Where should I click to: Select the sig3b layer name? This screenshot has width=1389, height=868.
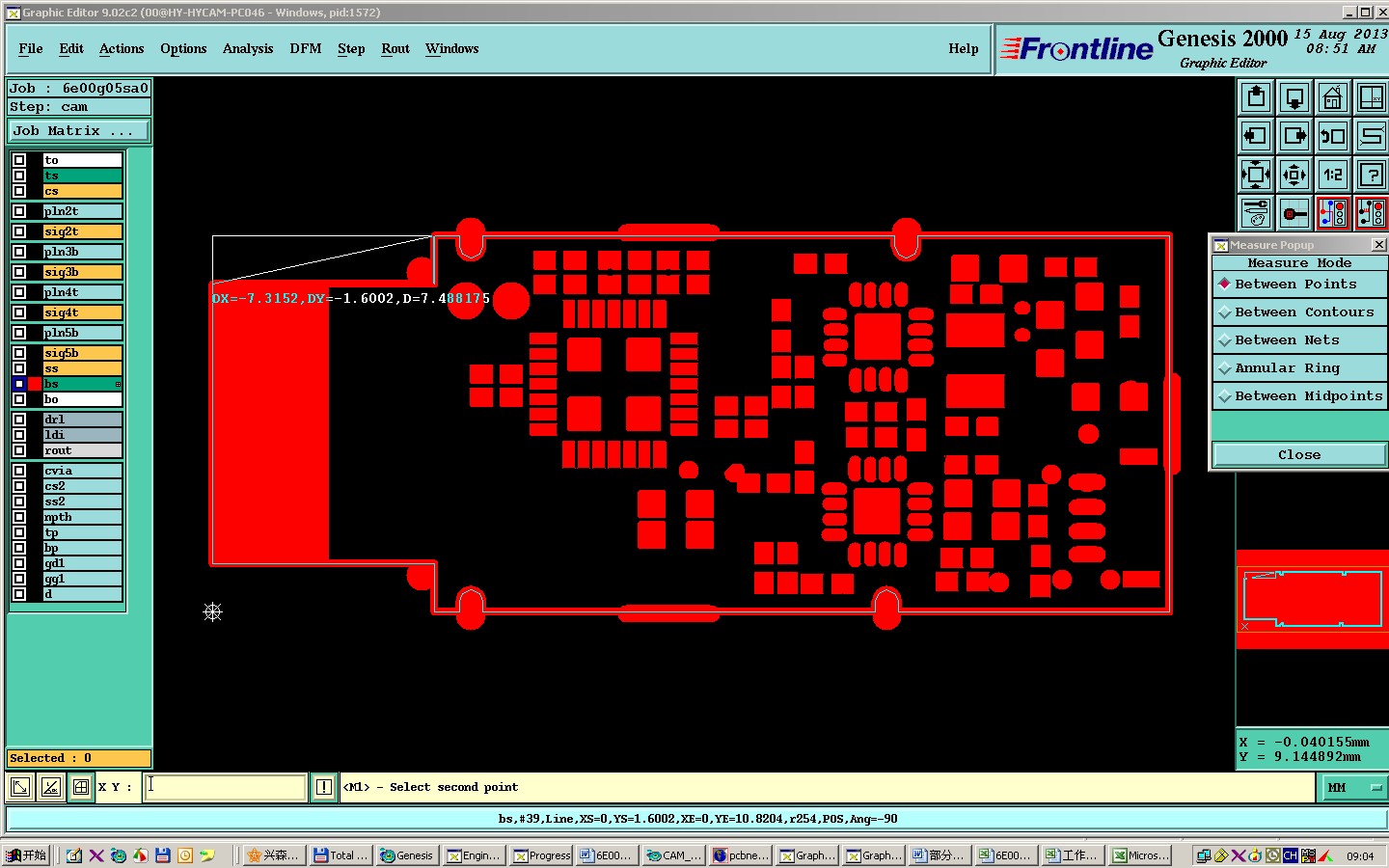[82, 272]
